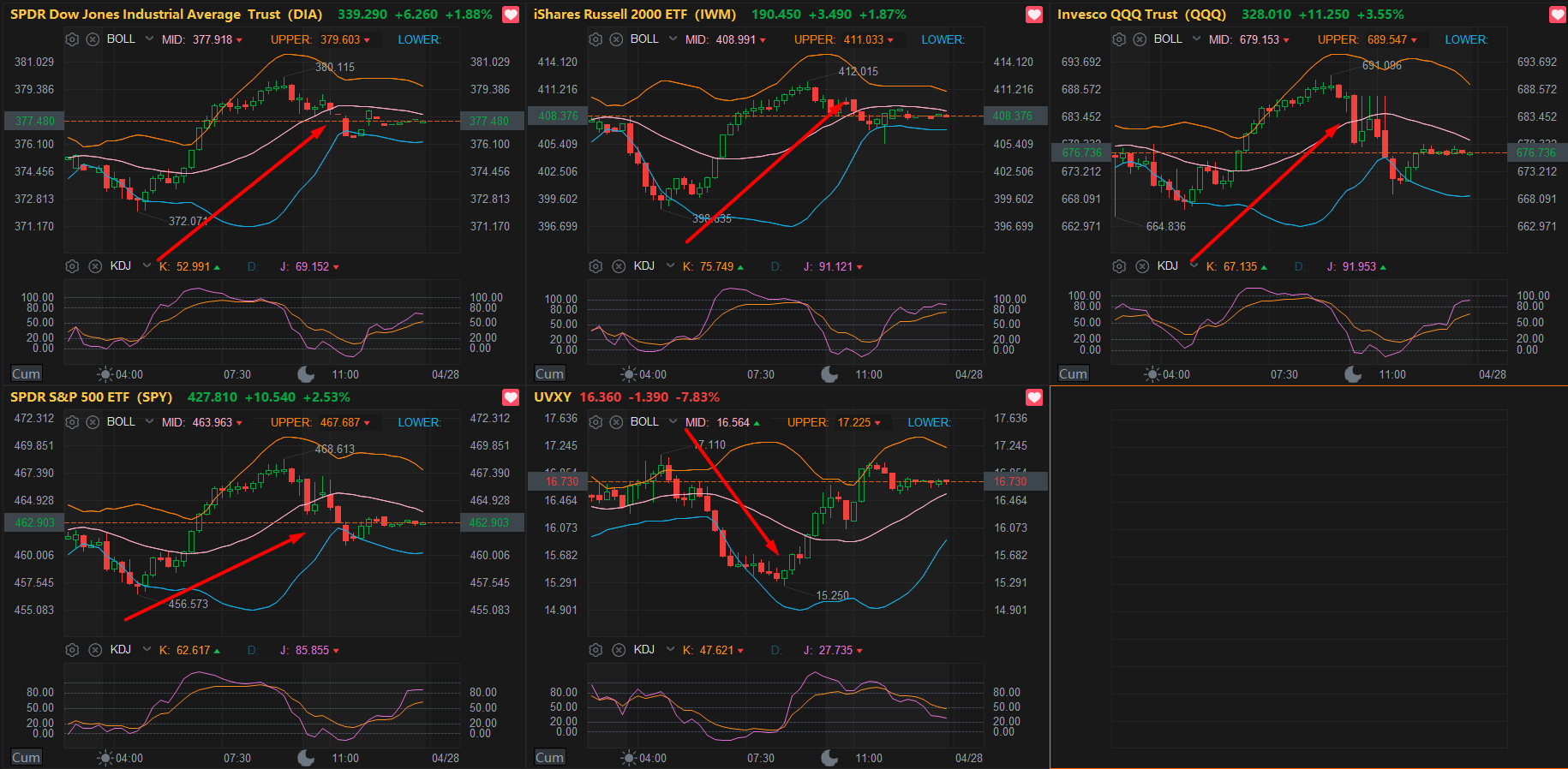Click the sun pre-market icon on QQQ chart

point(1152,374)
